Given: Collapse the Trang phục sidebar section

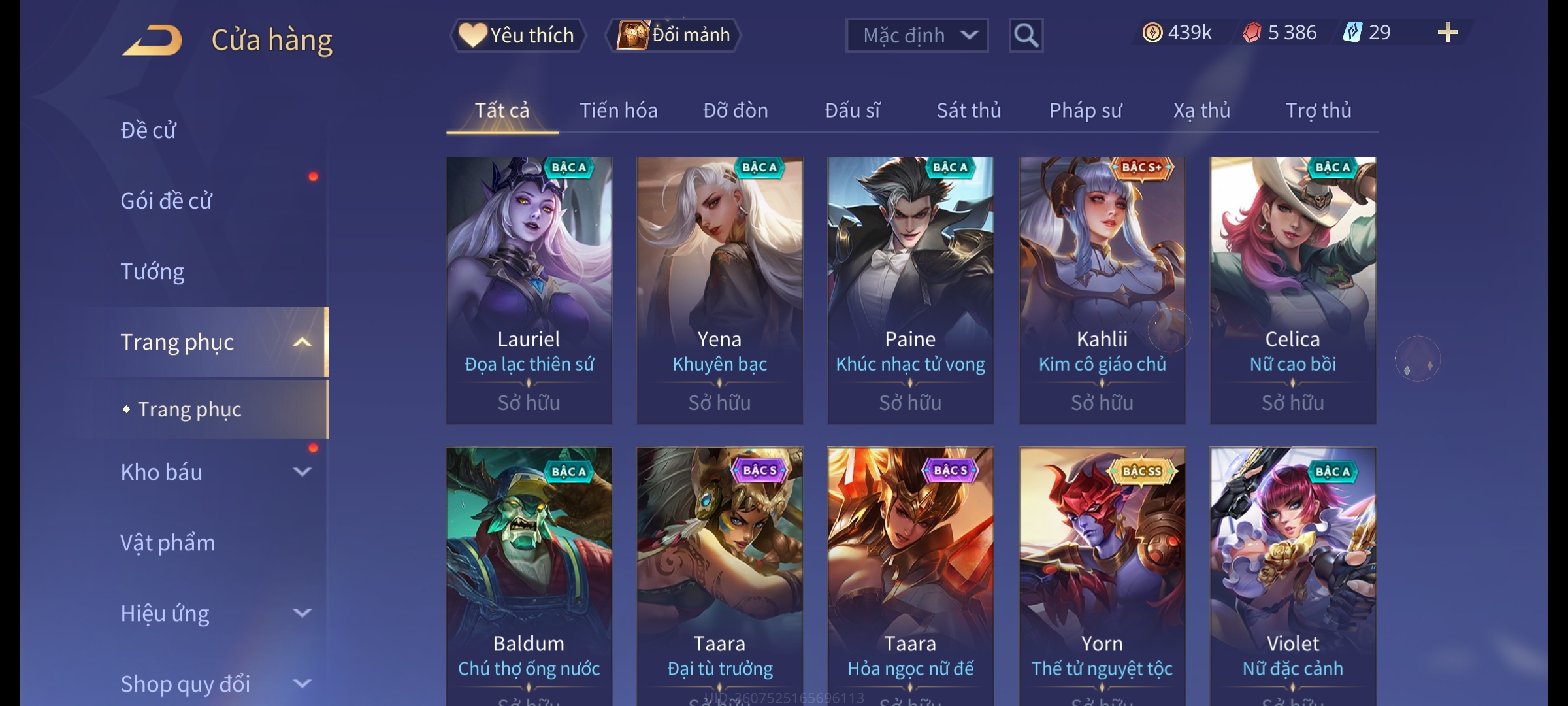Looking at the screenshot, I should pos(302,342).
